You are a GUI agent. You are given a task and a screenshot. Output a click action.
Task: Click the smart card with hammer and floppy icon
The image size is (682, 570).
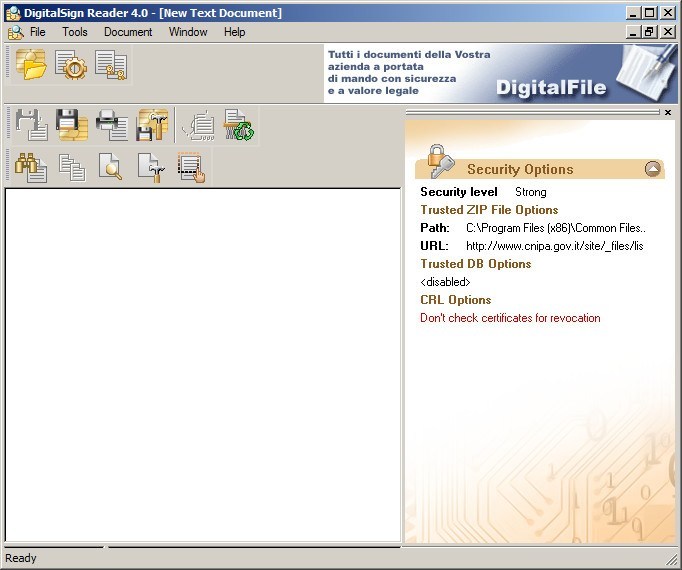click(152, 125)
